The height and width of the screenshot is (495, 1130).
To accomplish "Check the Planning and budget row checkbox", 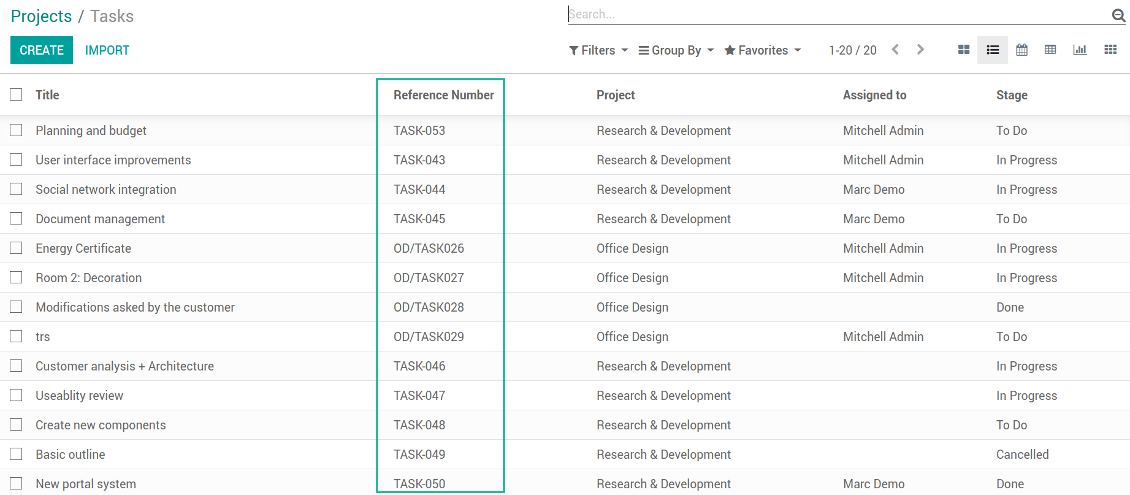I will 16,131.
